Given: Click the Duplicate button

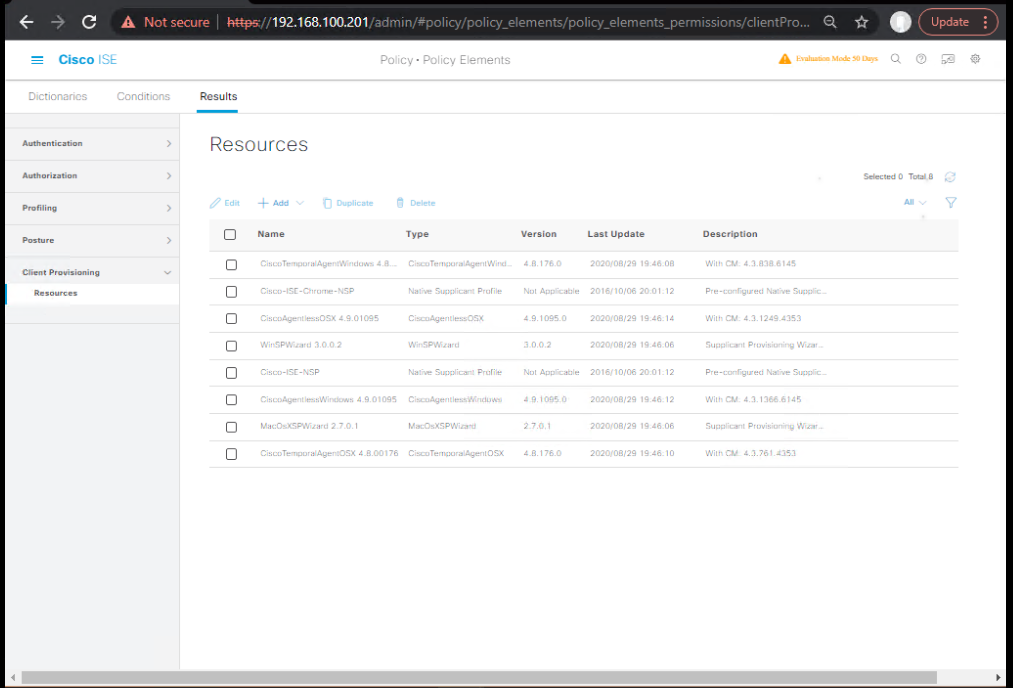Looking at the screenshot, I should [348, 203].
